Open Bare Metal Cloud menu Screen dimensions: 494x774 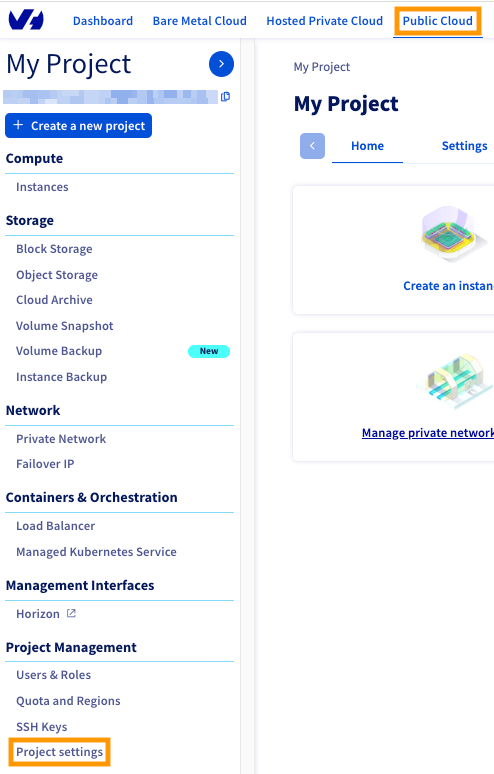click(199, 21)
